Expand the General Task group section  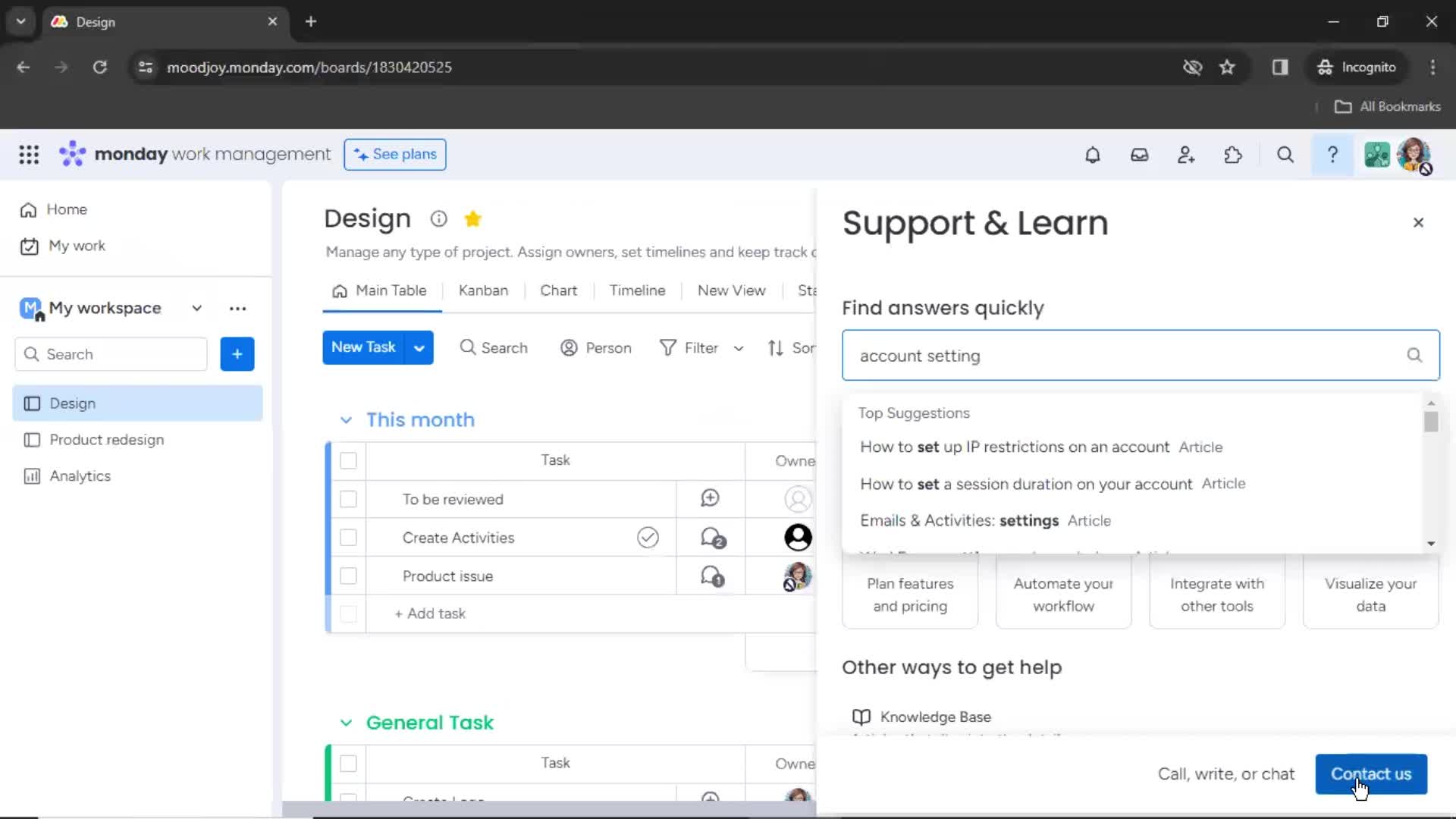pos(346,722)
